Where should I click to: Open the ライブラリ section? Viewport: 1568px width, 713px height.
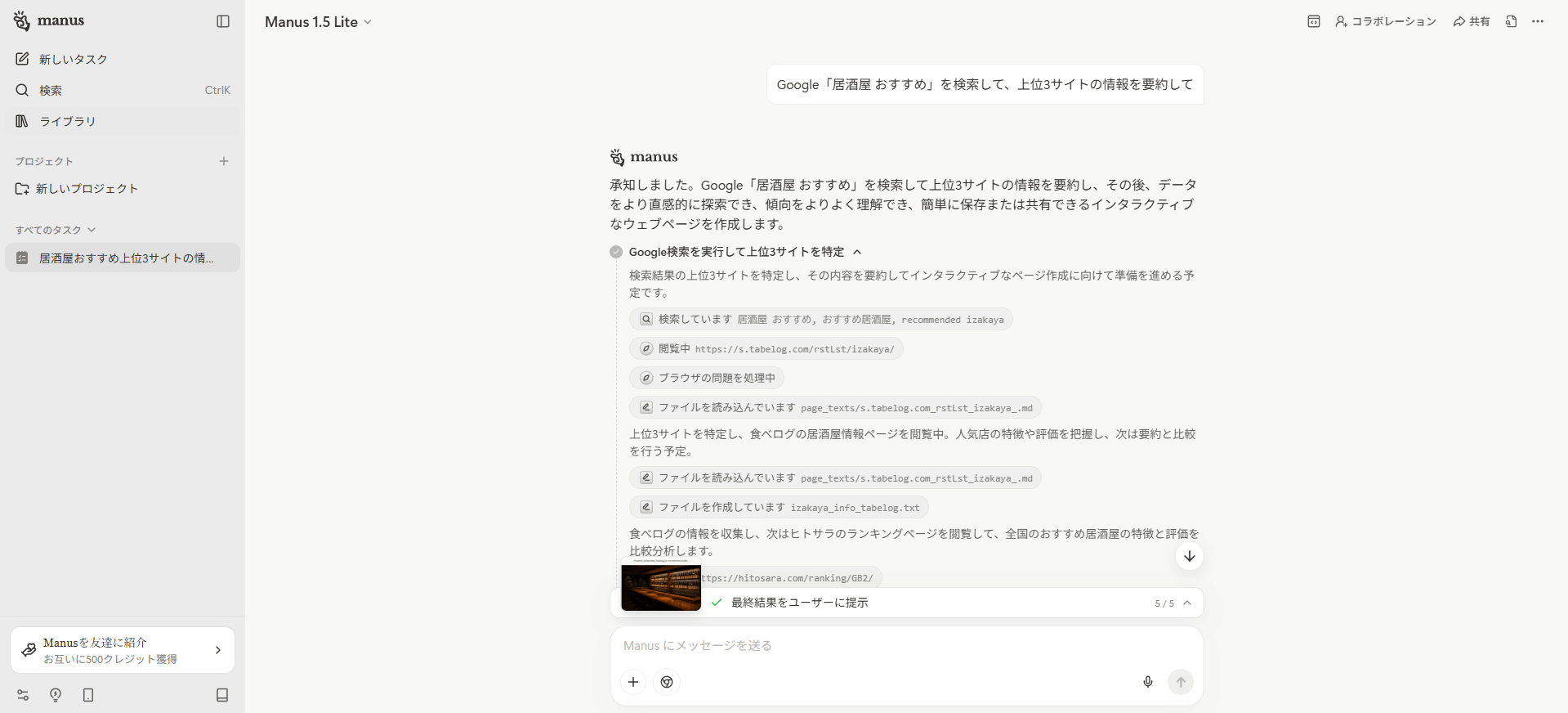[67, 121]
